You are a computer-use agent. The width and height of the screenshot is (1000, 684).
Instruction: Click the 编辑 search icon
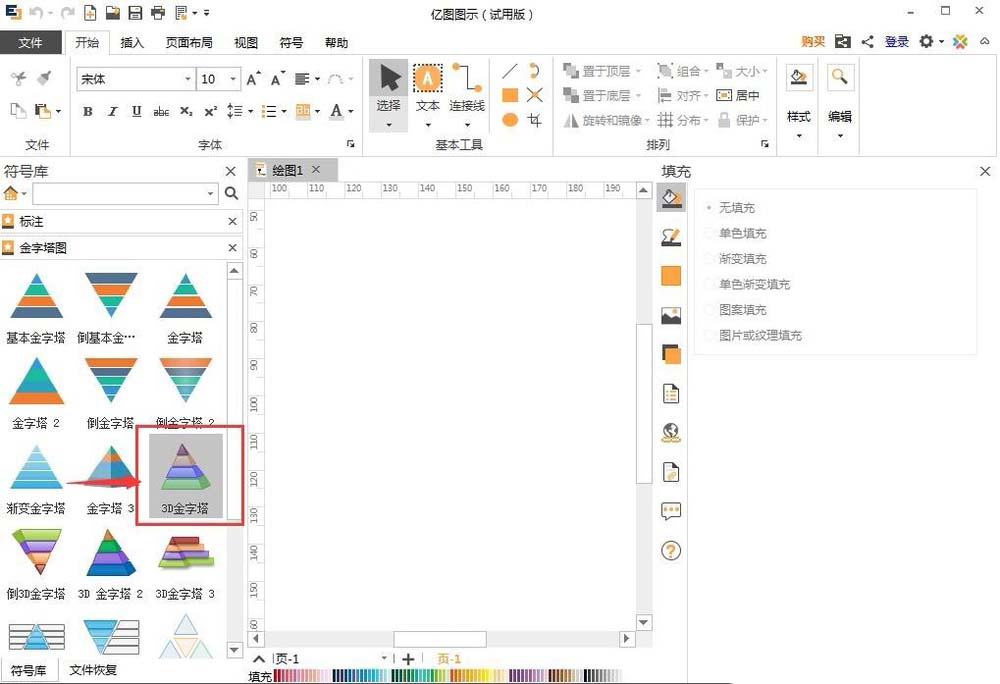pos(840,76)
